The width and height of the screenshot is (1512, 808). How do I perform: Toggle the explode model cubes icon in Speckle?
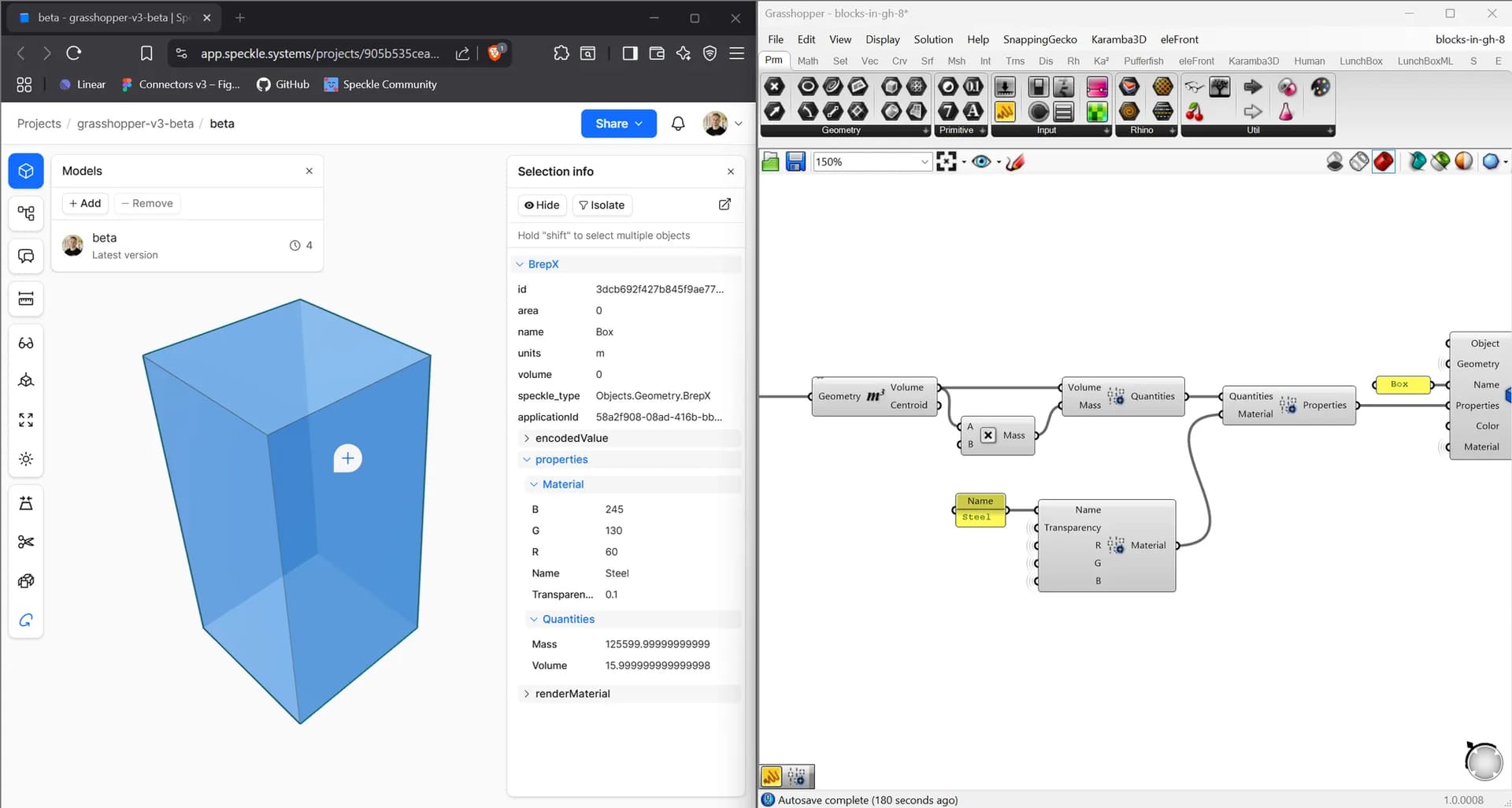click(x=26, y=581)
